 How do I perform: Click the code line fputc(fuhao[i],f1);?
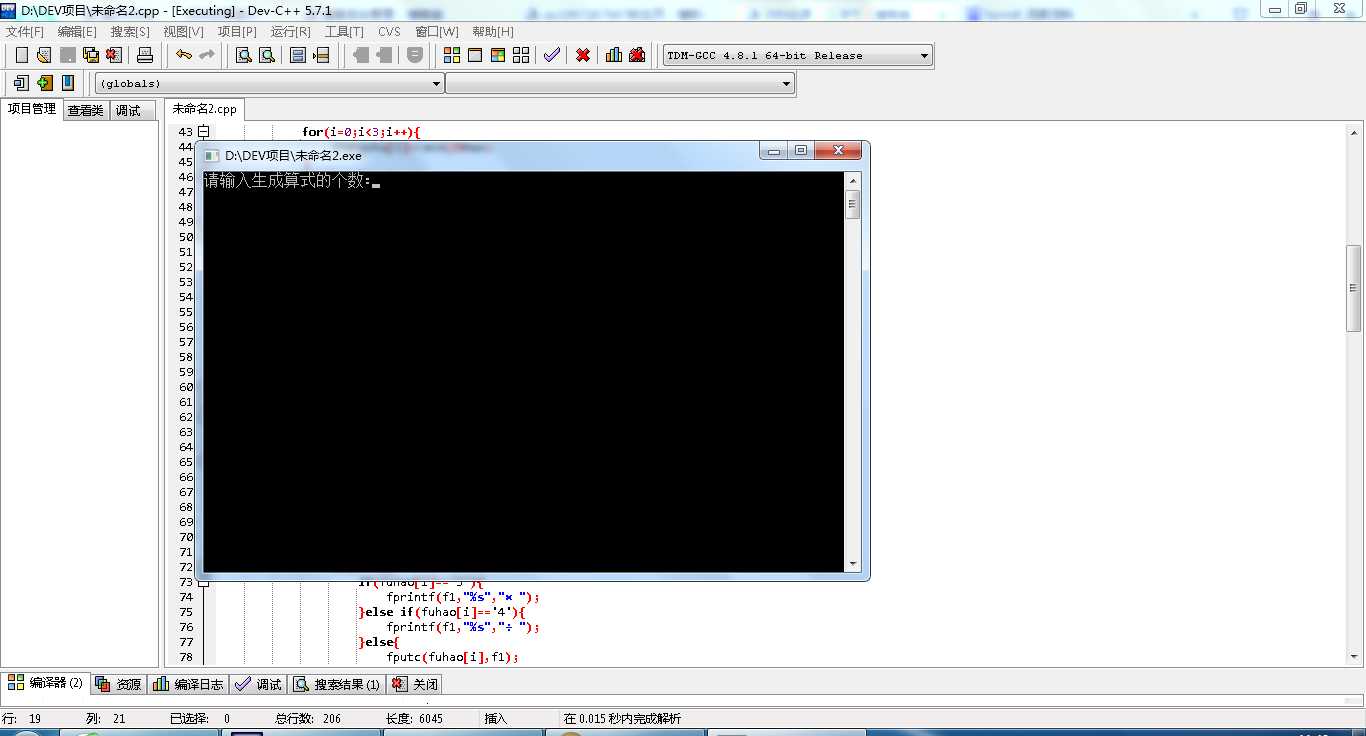pos(452,657)
